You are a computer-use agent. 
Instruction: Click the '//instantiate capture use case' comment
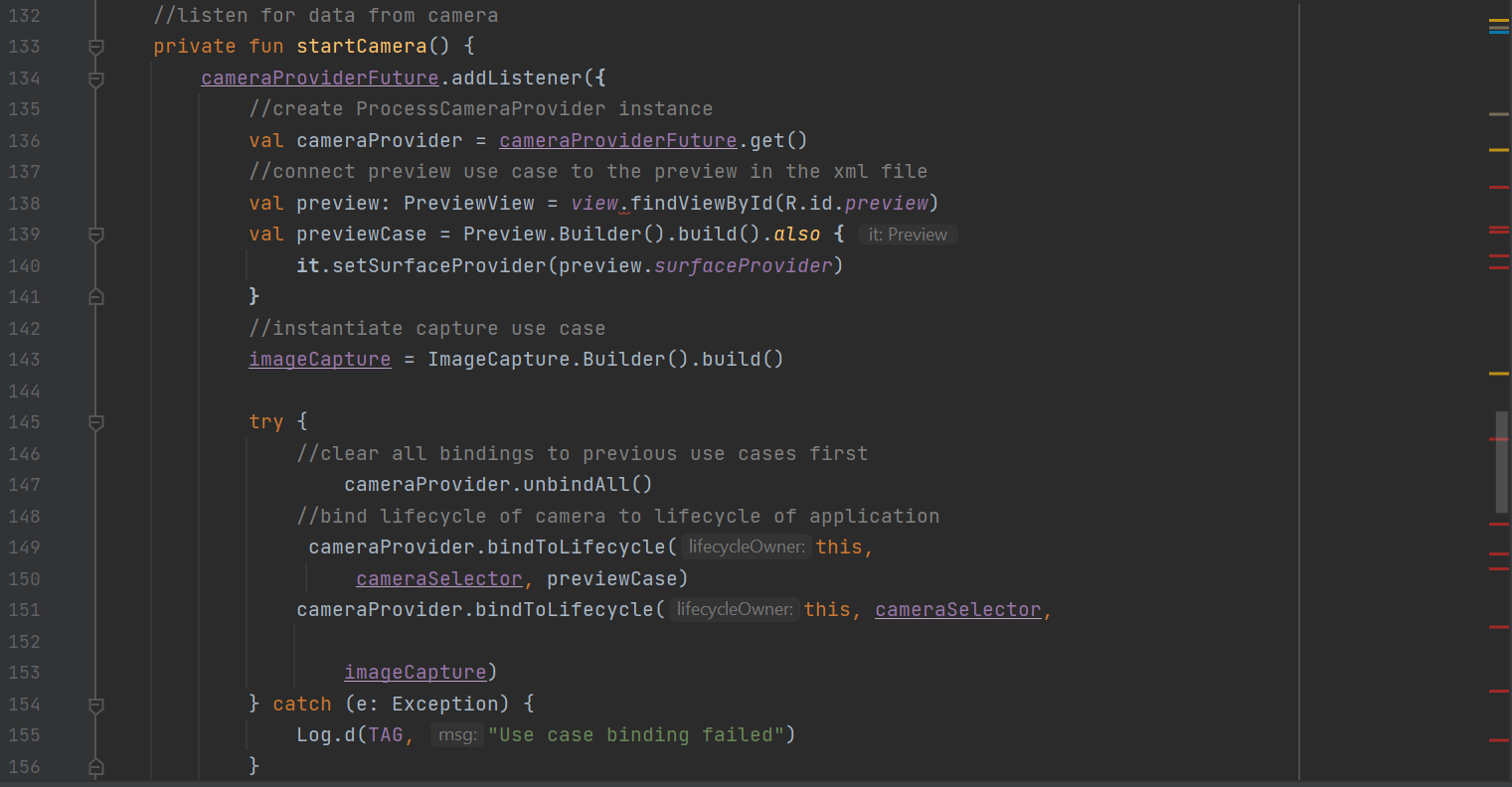[427, 328]
